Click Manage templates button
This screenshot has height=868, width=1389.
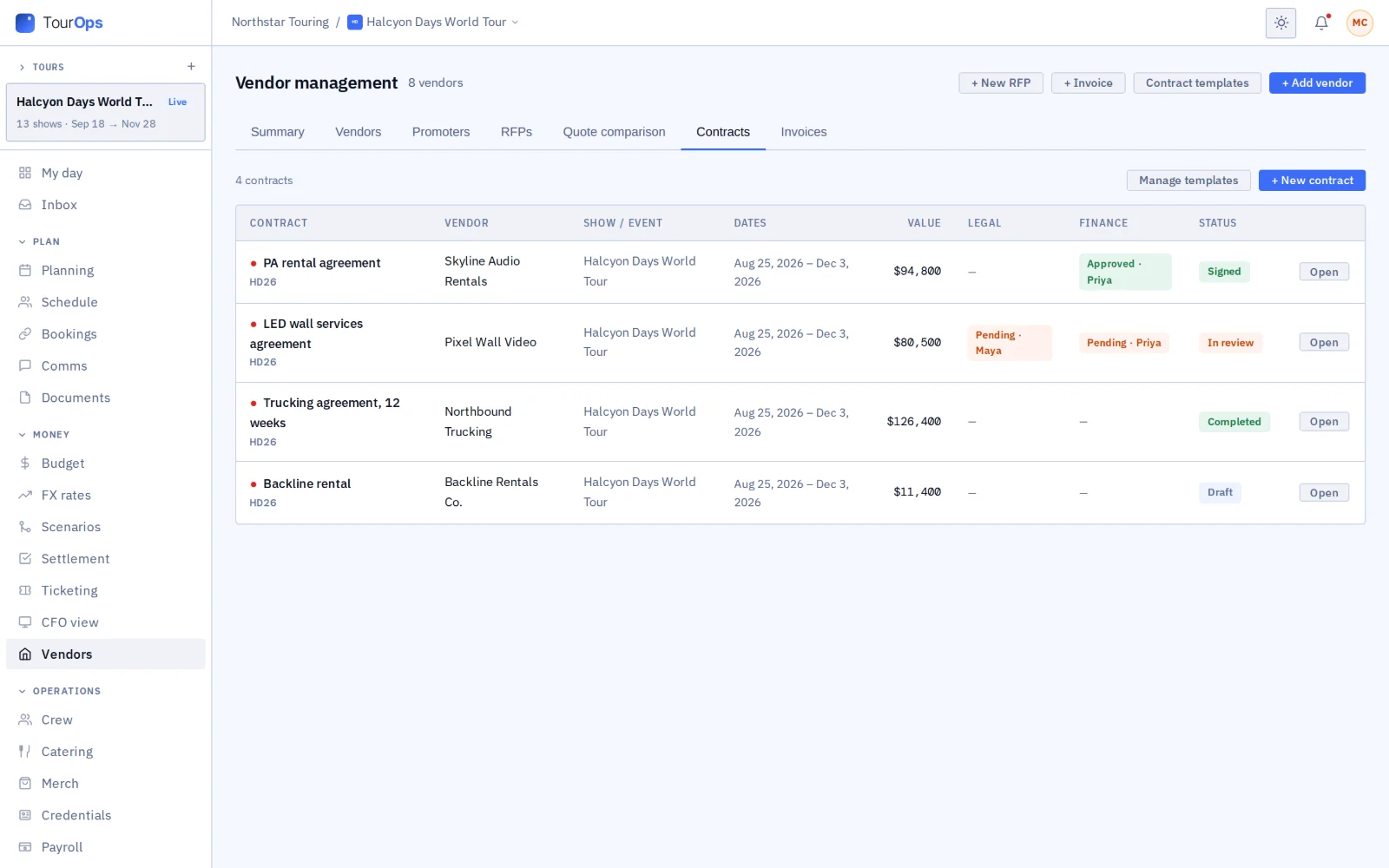tap(1188, 181)
